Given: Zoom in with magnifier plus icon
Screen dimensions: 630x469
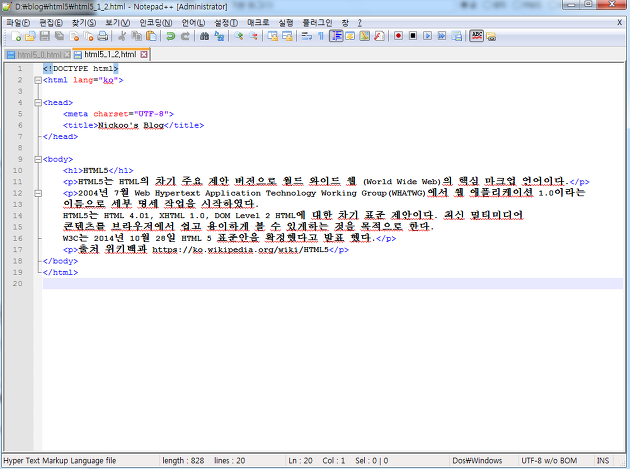Looking at the screenshot, I should (239, 36).
